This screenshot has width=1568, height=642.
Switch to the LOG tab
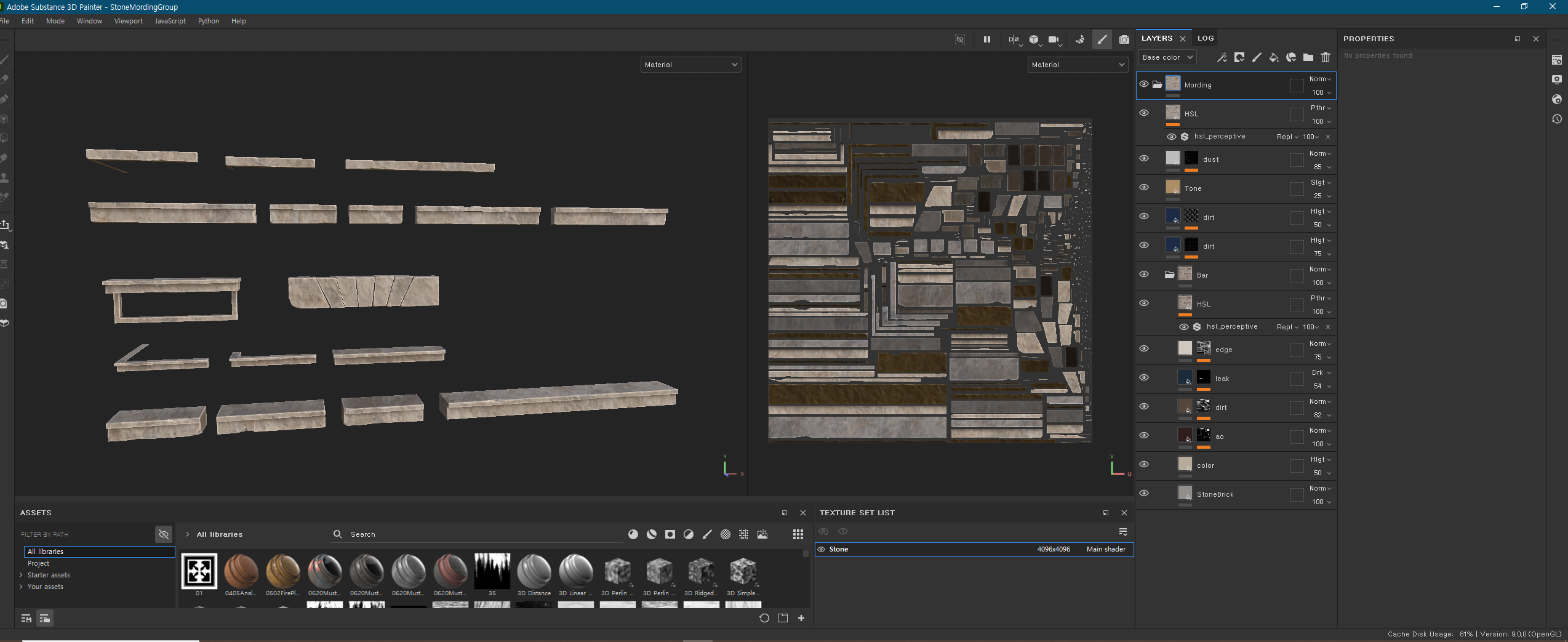point(1206,38)
